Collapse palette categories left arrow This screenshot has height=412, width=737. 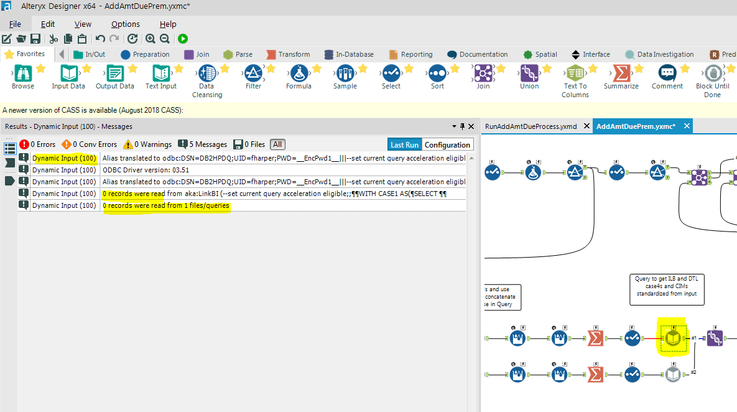62,54
